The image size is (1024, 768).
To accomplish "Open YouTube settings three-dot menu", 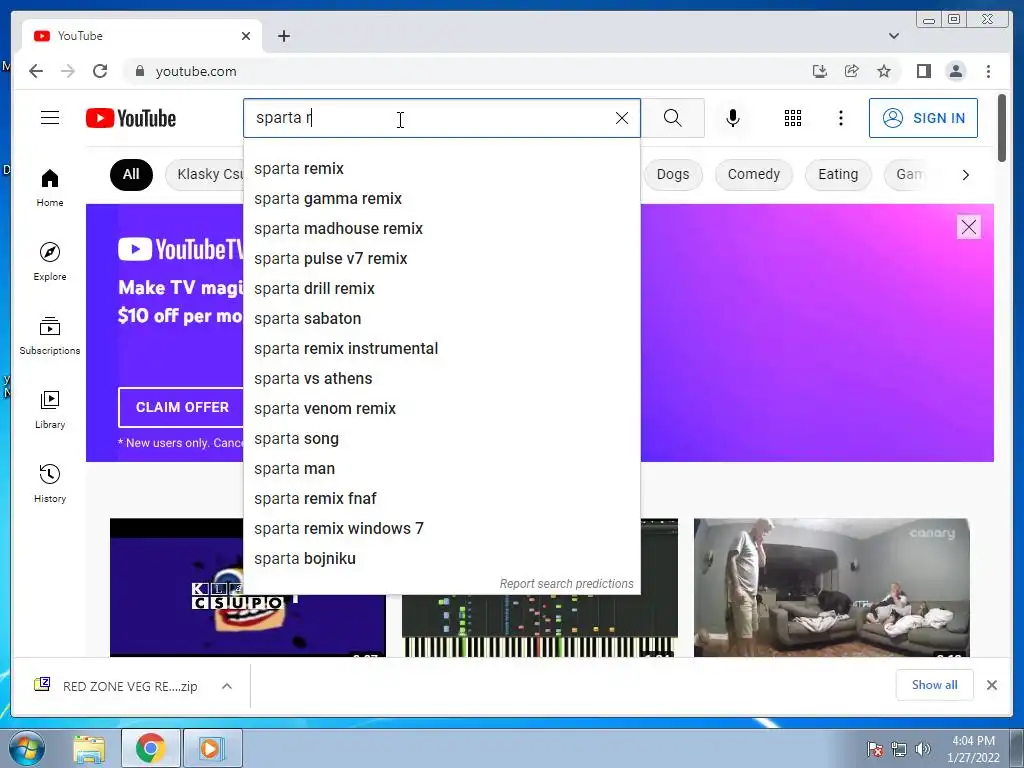I will point(840,118).
